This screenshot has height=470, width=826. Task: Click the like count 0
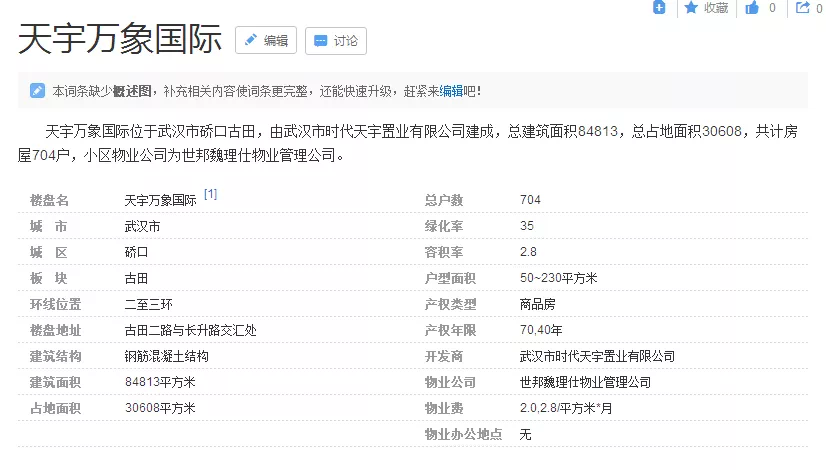click(x=772, y=8)
